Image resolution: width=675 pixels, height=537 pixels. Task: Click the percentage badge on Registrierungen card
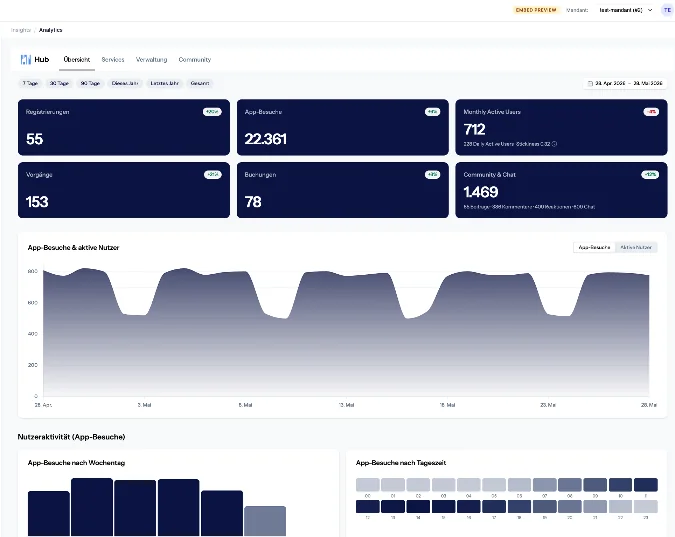point(212,112)
